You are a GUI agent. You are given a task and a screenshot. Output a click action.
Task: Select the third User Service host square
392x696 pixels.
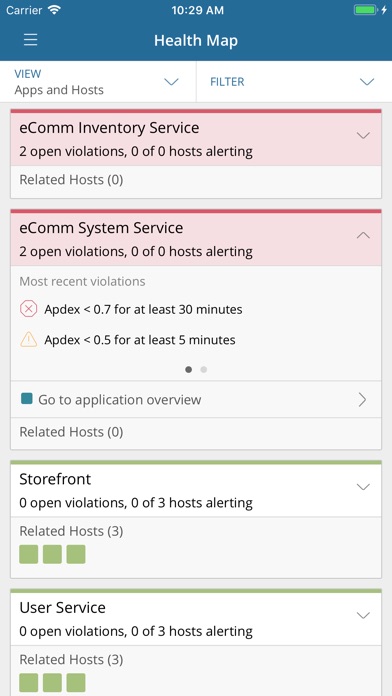point(76,683)
